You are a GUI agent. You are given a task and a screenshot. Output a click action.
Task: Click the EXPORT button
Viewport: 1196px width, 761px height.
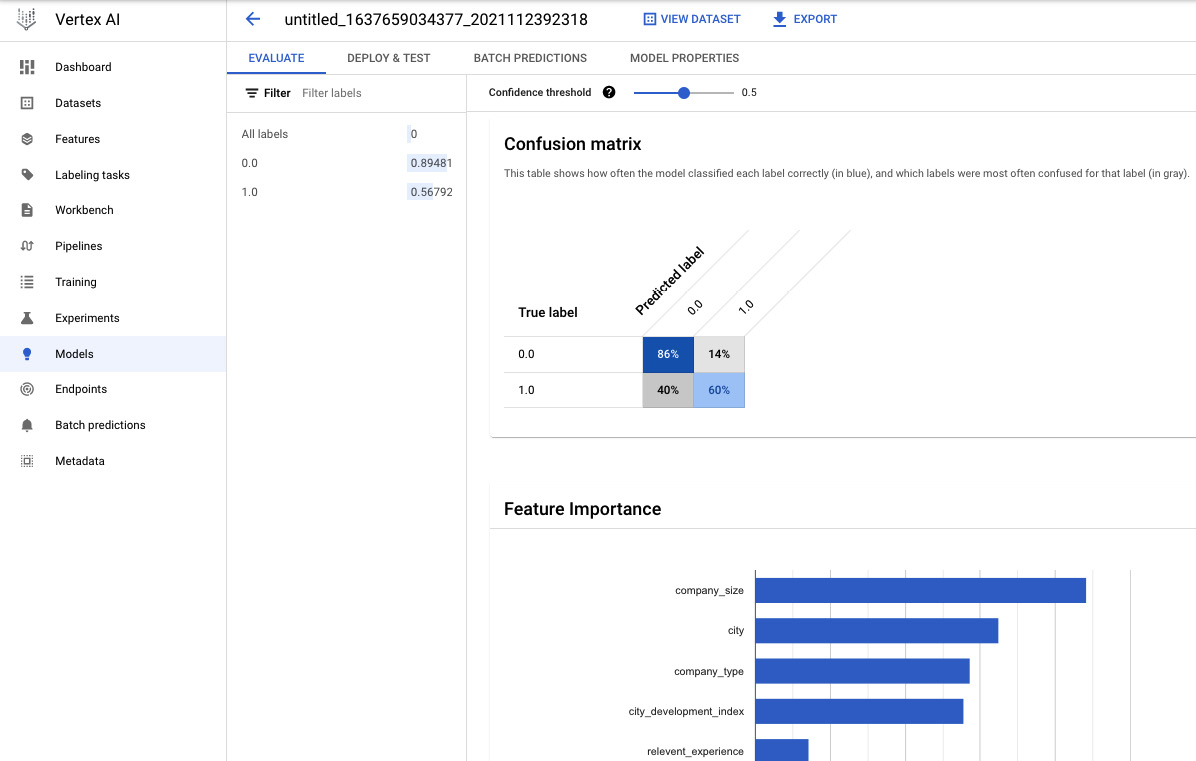805,19
